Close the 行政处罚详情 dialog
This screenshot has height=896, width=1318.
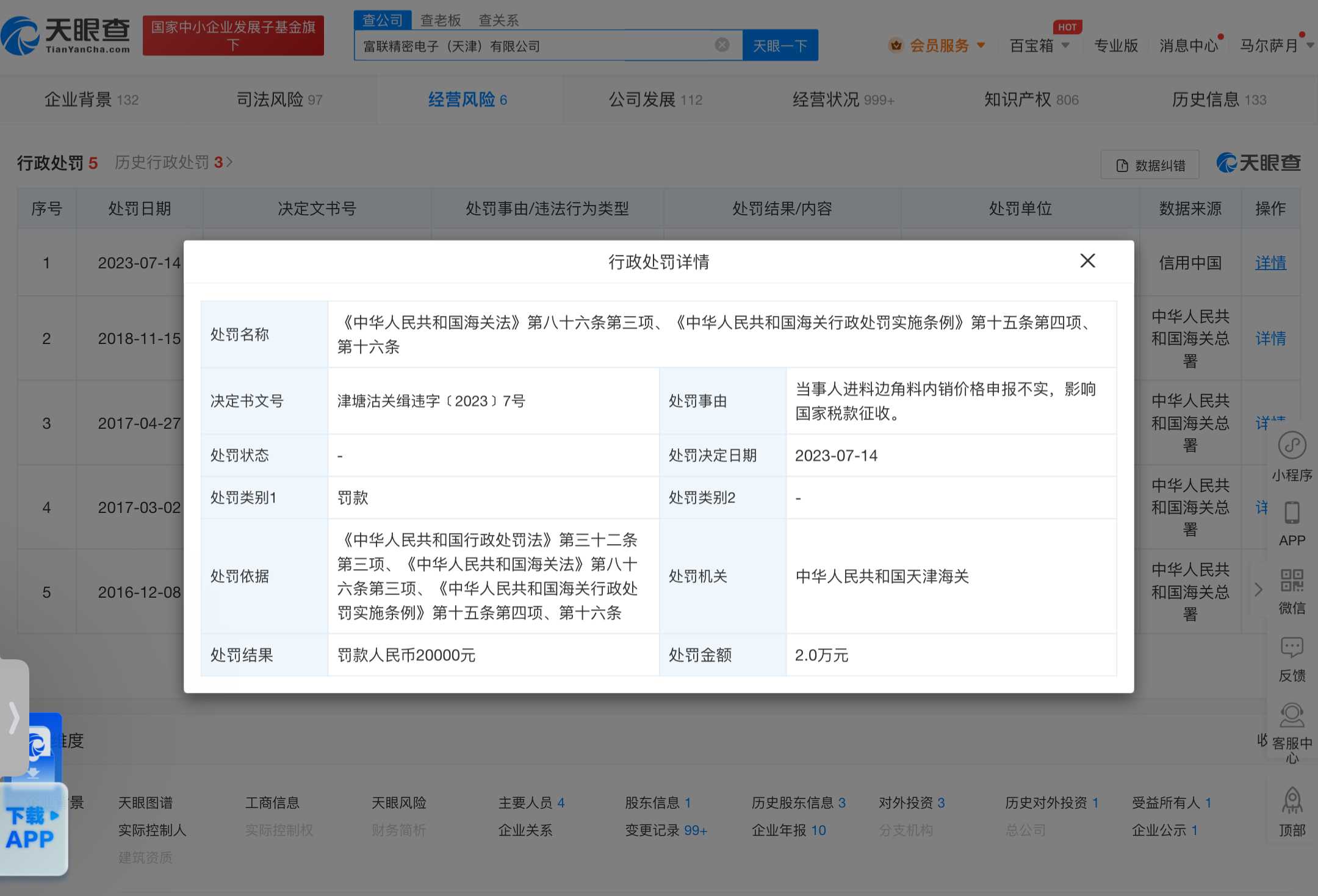click(1087, 261)
